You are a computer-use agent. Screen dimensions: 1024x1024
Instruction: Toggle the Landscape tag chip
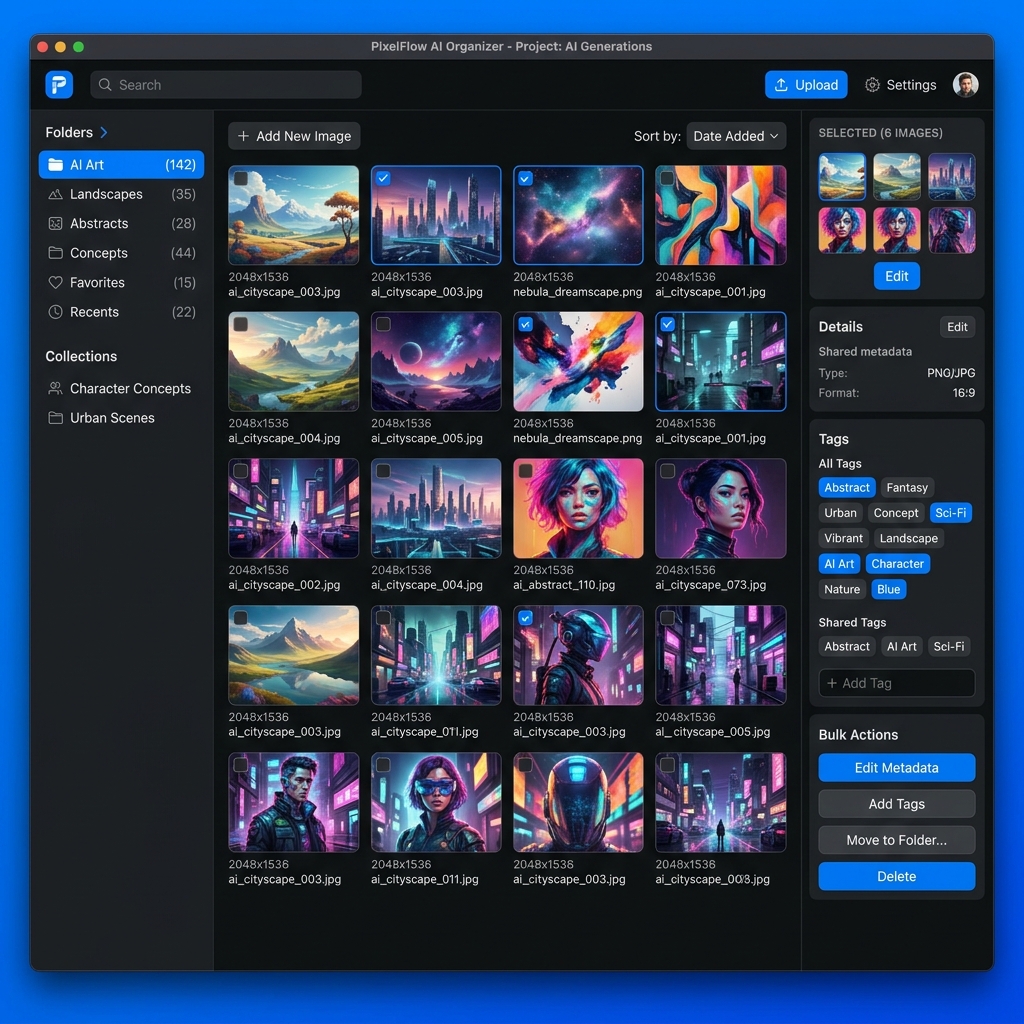pos(908,538)
